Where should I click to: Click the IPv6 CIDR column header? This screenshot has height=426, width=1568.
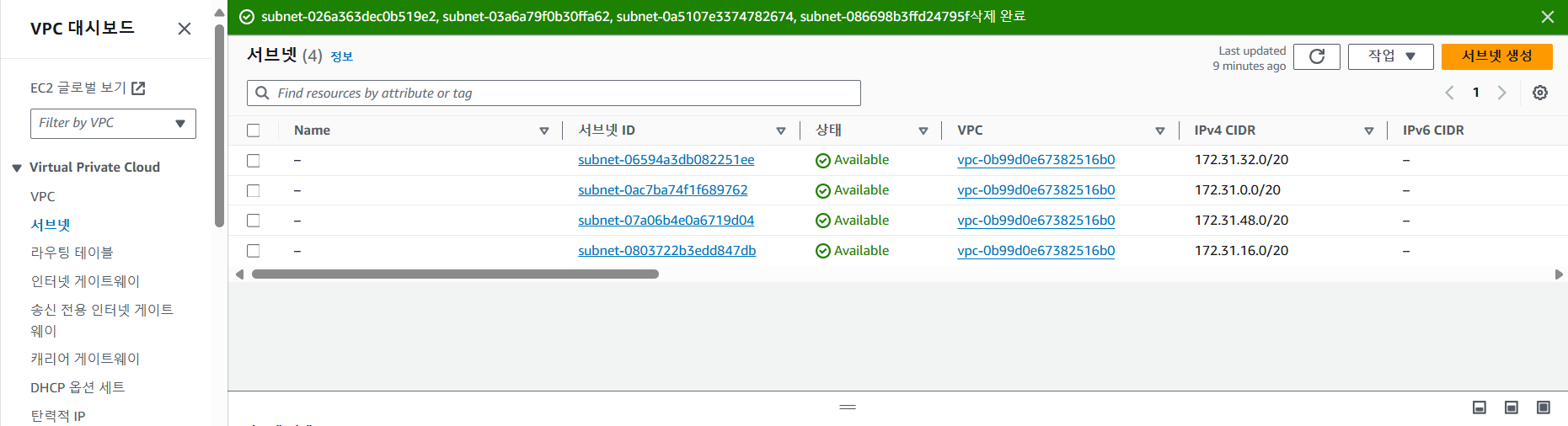pos(1433,130)
